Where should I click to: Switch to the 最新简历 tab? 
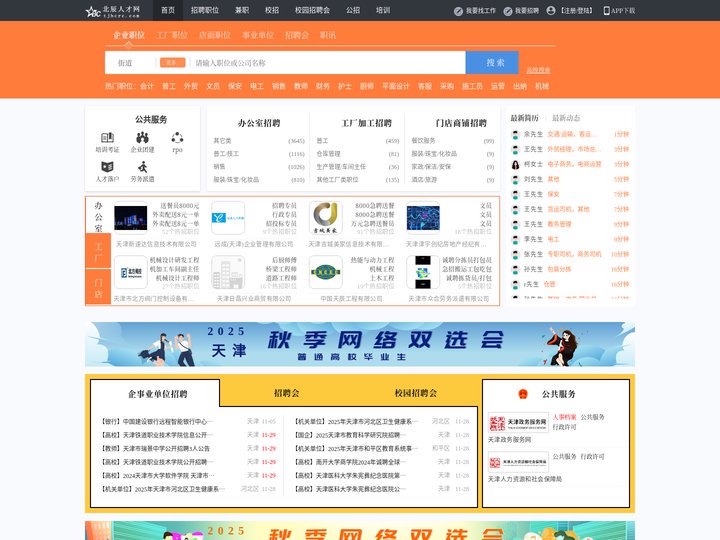tap(524, 118)
